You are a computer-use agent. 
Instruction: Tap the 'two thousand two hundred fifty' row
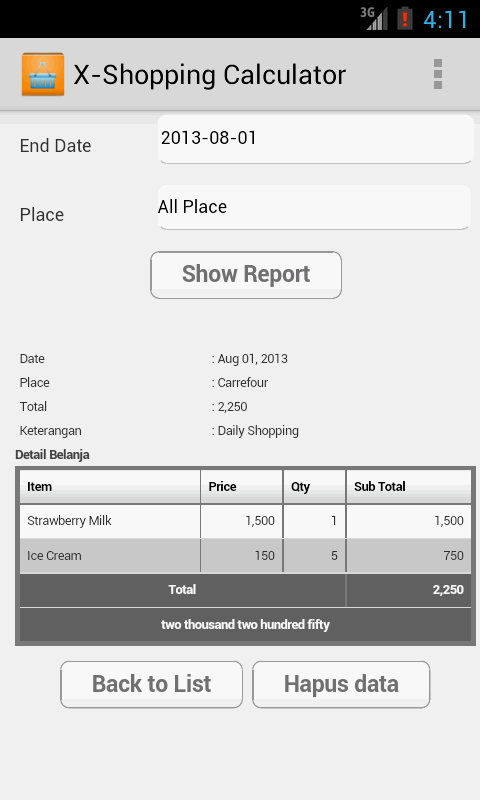pyautogui.click(x=245, y=624)
